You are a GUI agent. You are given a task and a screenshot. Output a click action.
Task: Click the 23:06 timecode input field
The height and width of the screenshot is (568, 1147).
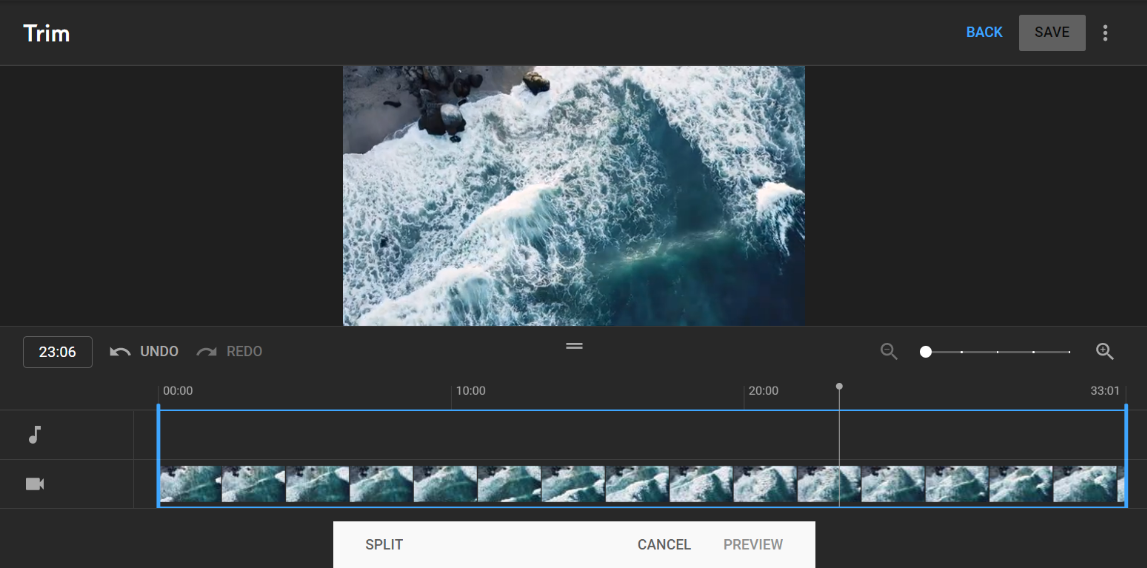pos(58,352)
